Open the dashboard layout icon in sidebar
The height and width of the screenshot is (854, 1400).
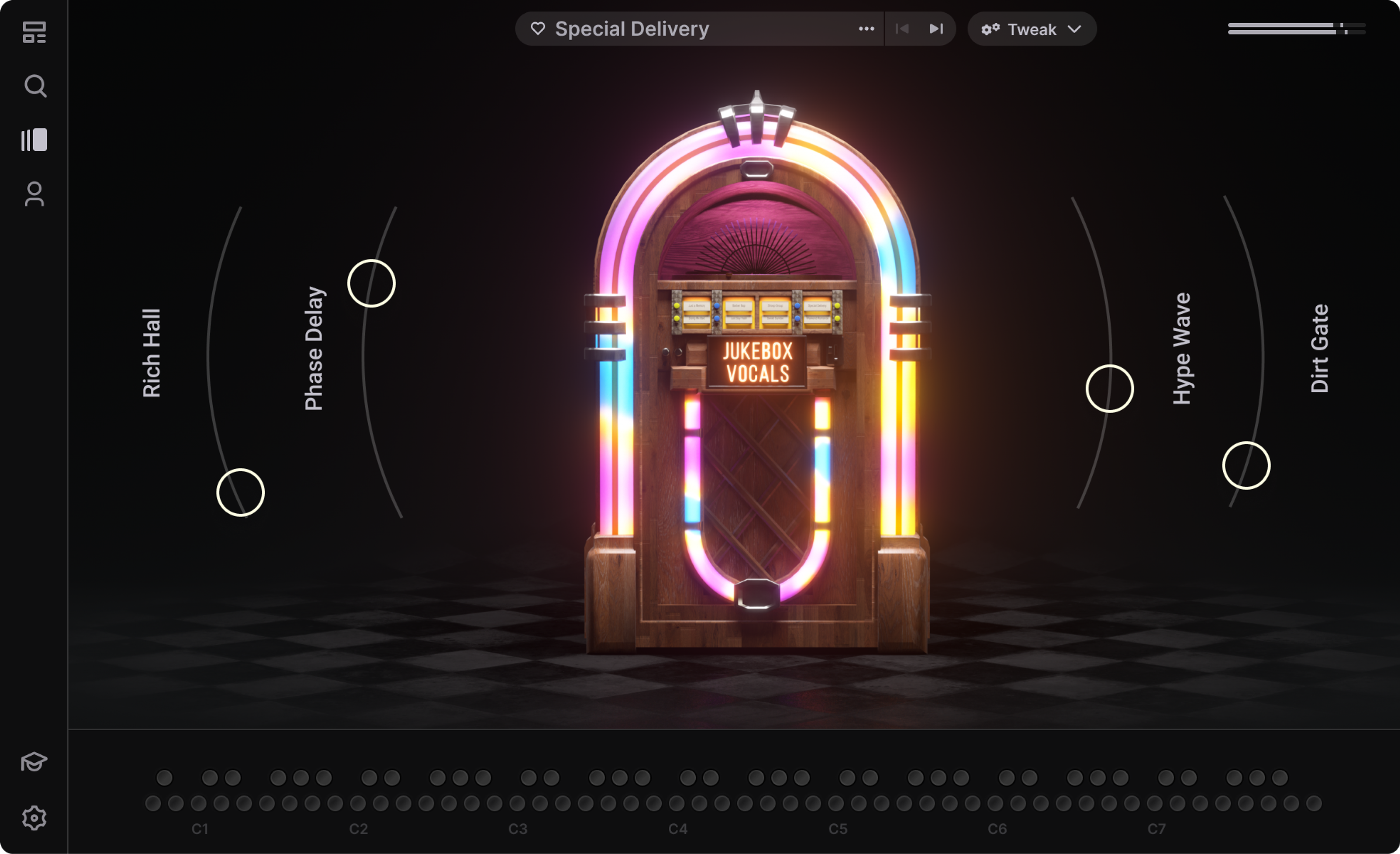point(34,33)
